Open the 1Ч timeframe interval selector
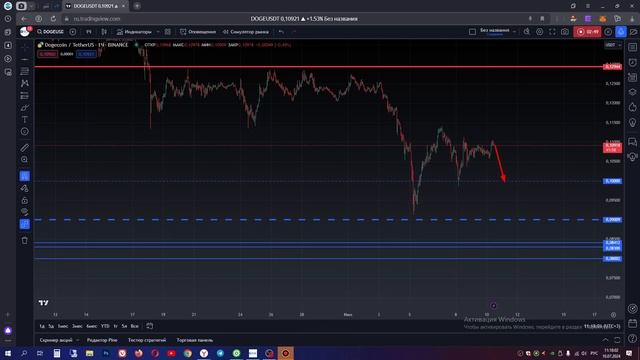This screenshot has height=360, width=640. [x=89, y=32]
